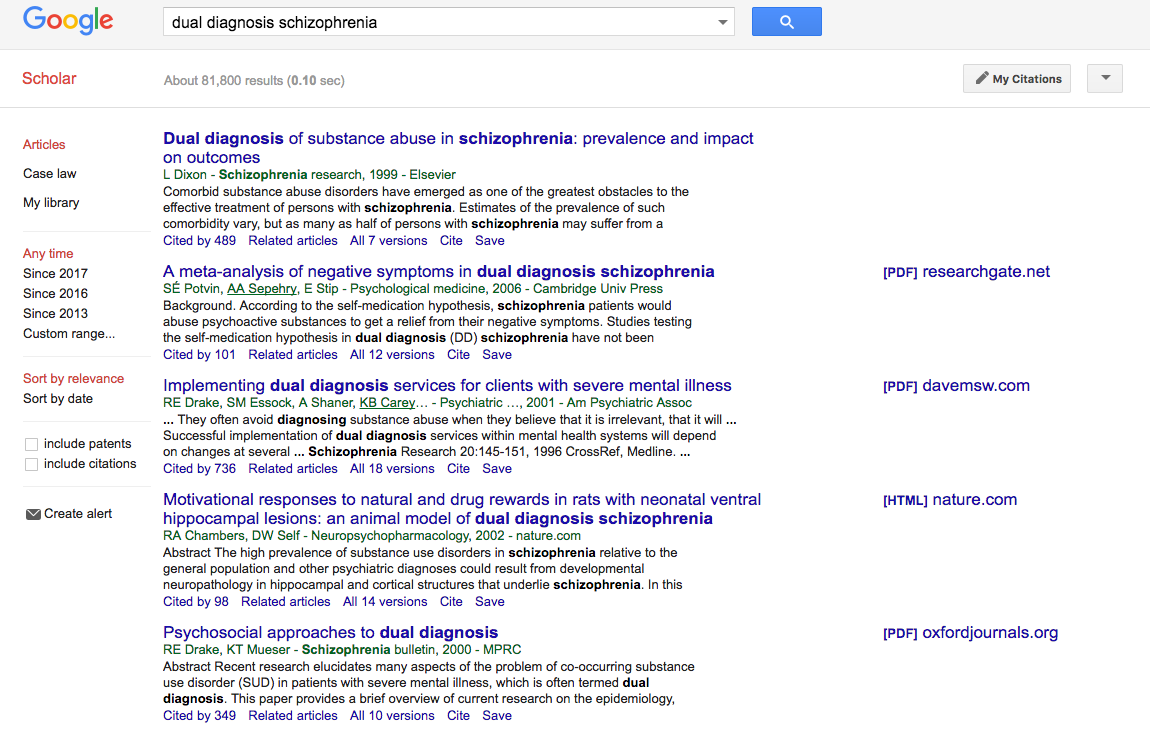Click the blue magnifying glass search button
This screenshot has height=734, width=1150.
[786, 22]
